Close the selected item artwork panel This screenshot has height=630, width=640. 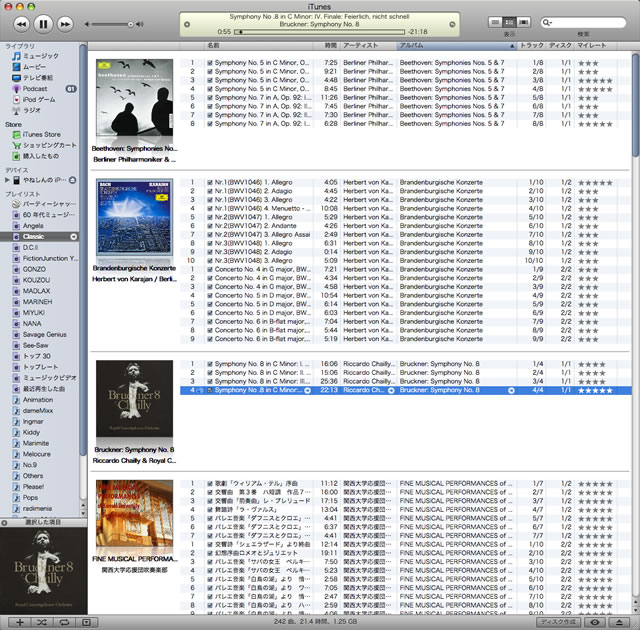click(x=4, y=523)
